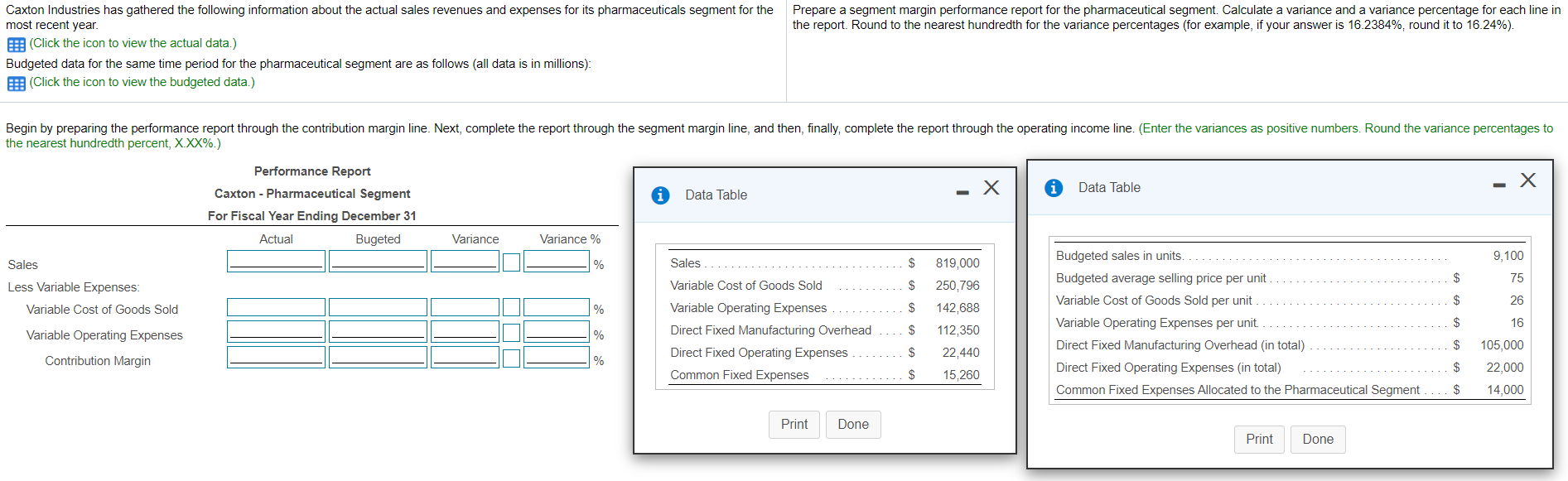Open Variable Cost of Goods Sold F/U box

point(512,307)
